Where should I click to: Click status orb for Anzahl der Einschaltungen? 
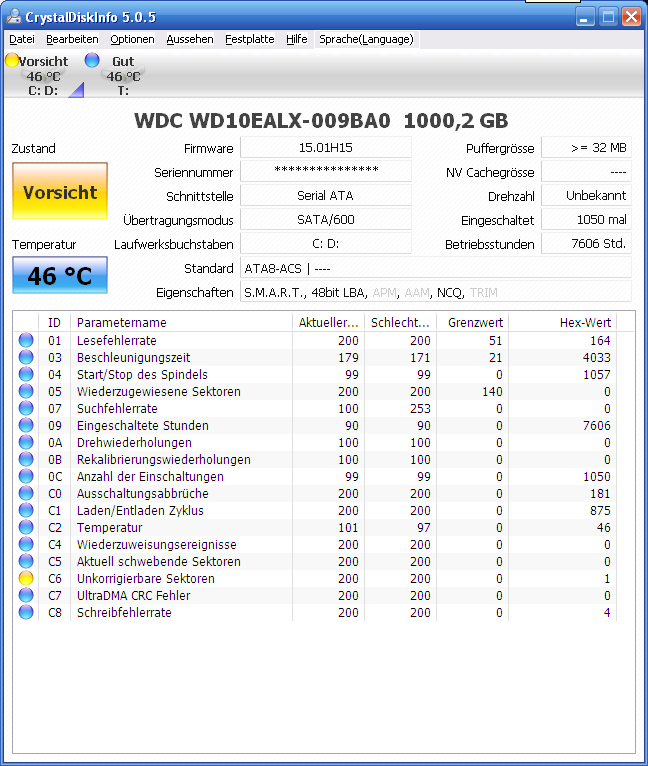[x=26, y=476]
